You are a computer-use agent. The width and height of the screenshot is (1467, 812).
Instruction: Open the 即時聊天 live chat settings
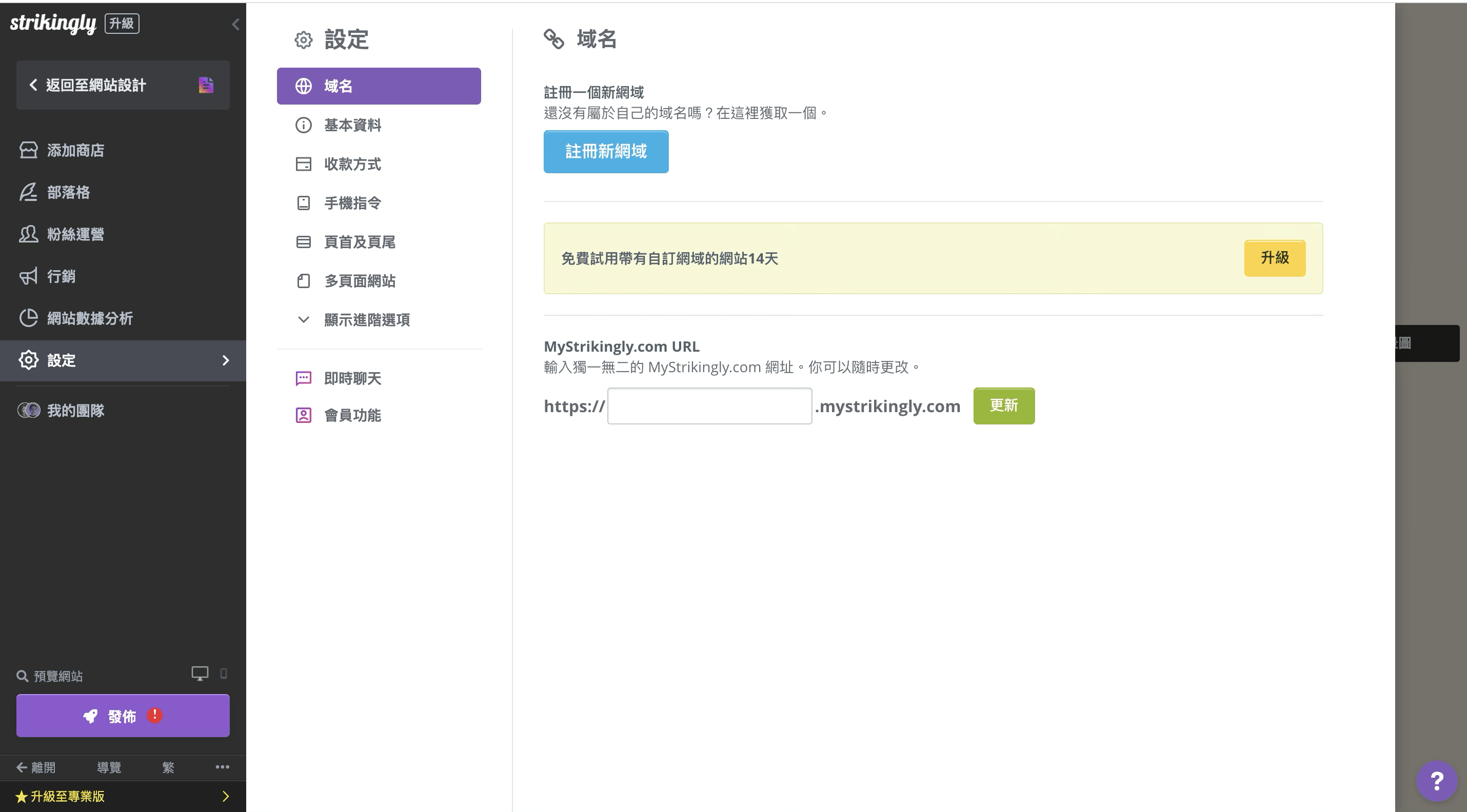(x=352, y=378)
